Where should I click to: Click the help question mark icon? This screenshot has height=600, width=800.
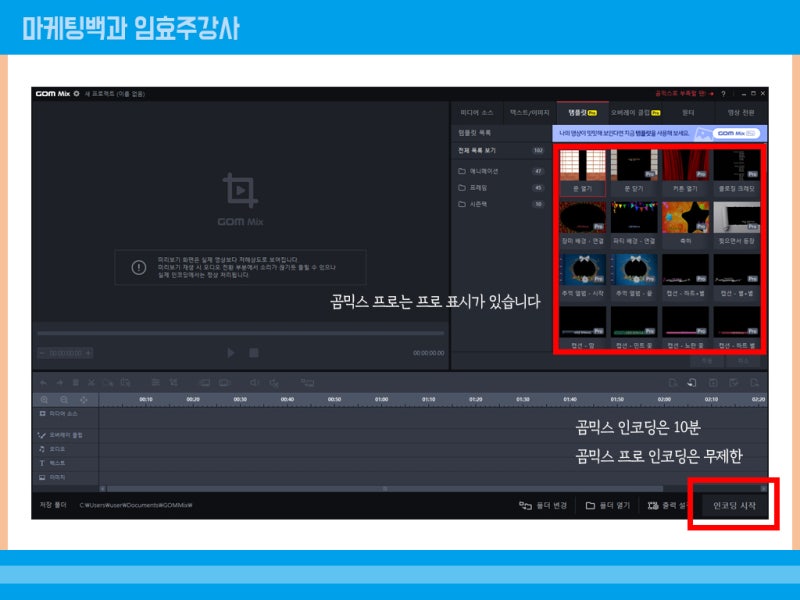pyautogui.click(x=723, y=94)
